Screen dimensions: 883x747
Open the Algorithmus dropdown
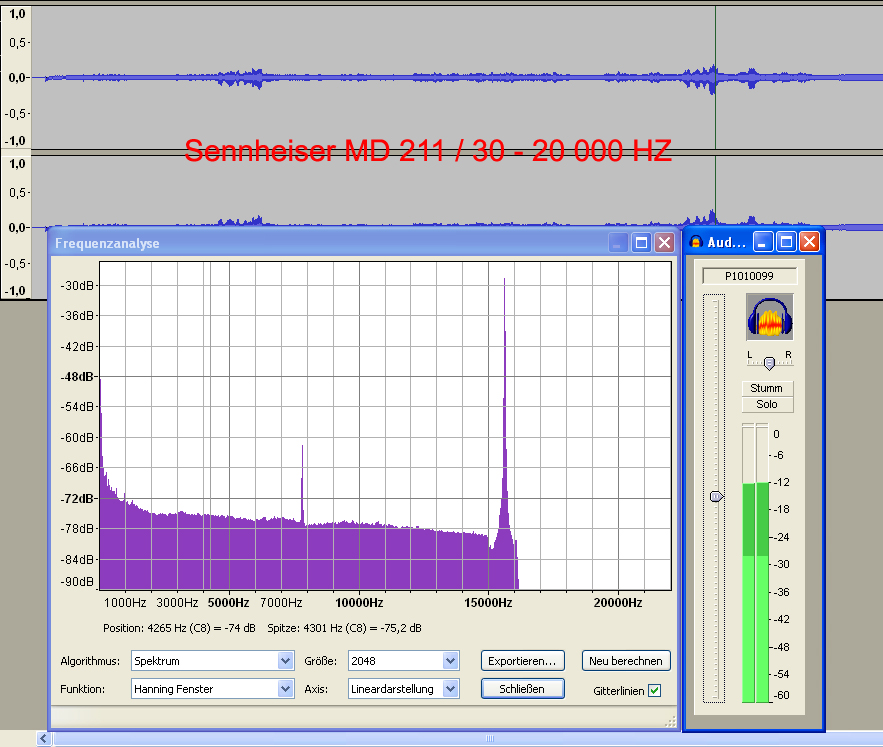(x=285, y=661)
